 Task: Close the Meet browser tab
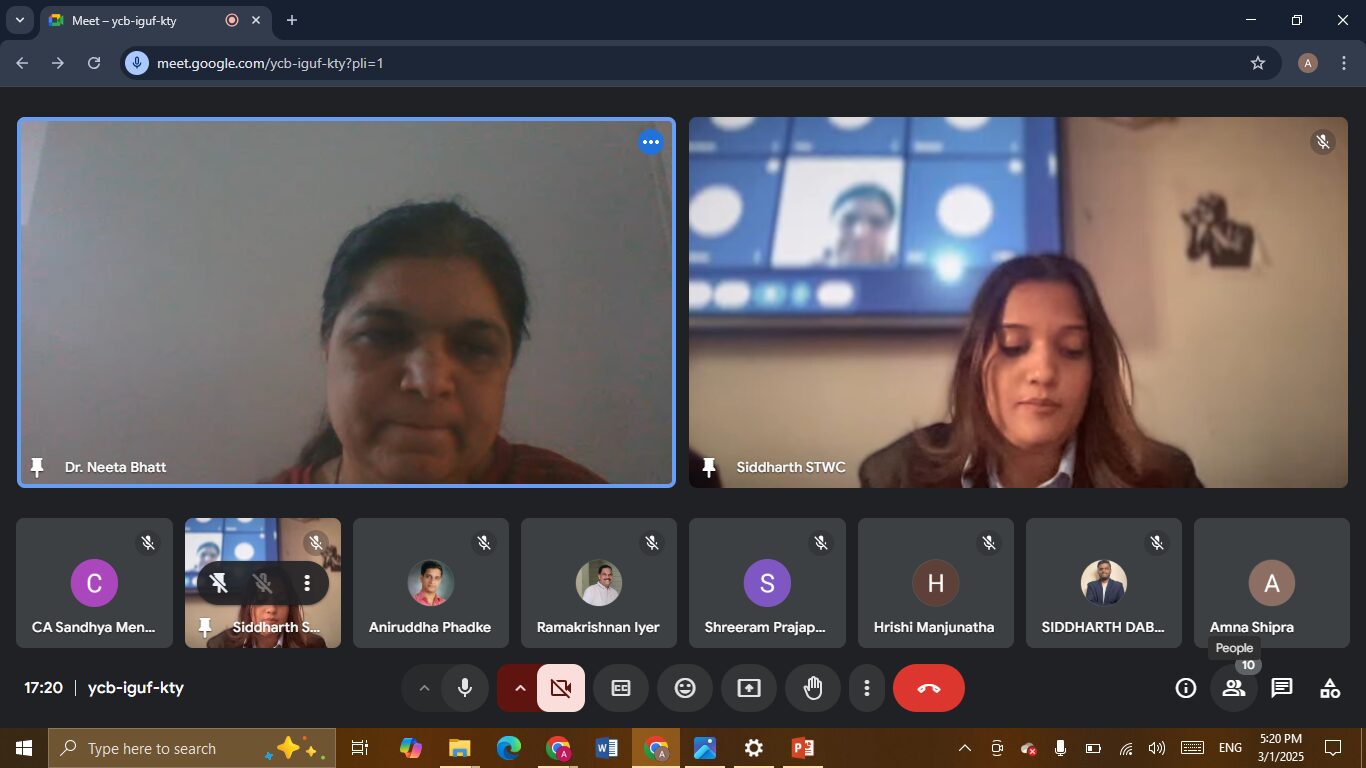[256, 20]
